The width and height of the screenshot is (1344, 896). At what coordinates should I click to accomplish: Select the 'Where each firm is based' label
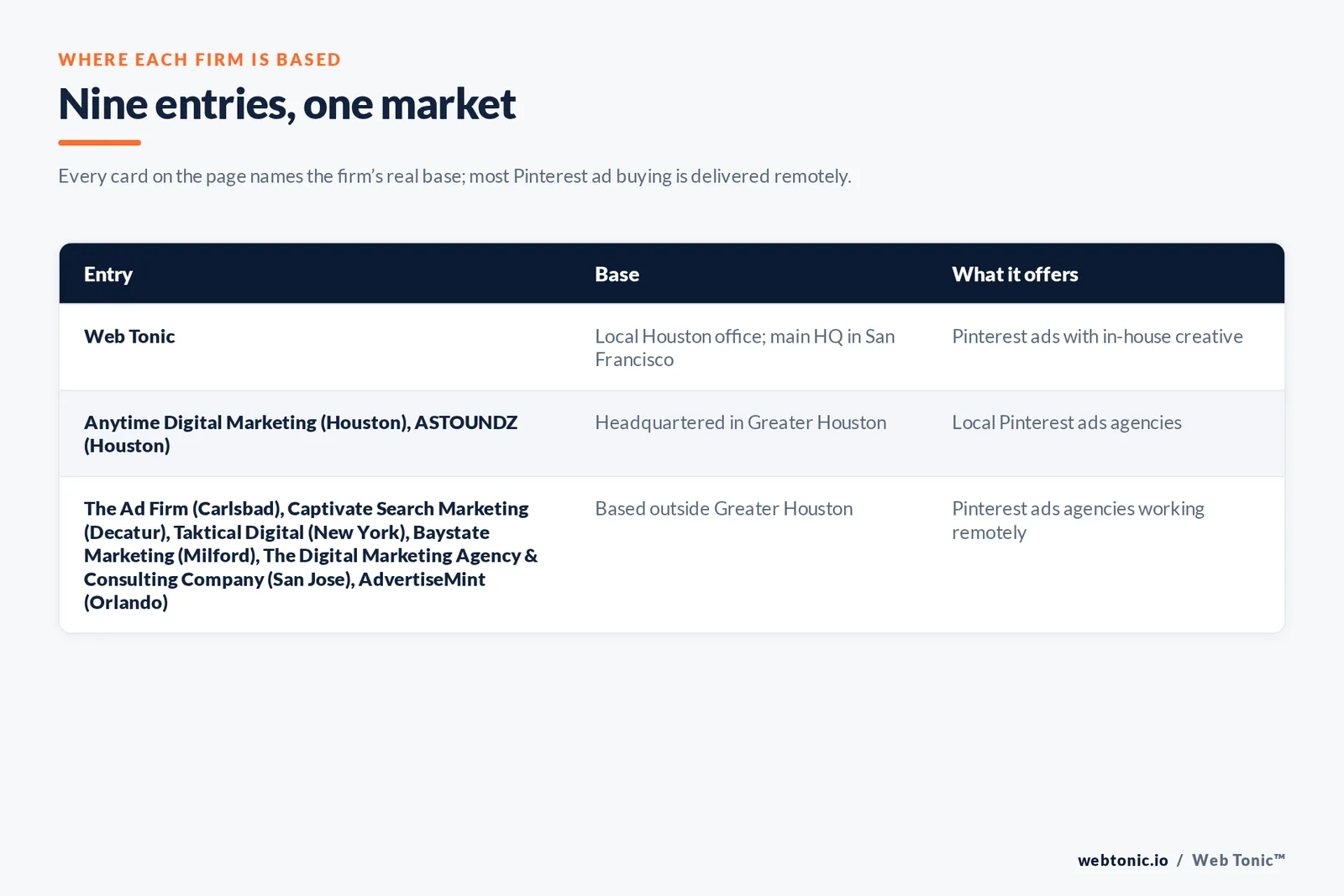point(200,60)
